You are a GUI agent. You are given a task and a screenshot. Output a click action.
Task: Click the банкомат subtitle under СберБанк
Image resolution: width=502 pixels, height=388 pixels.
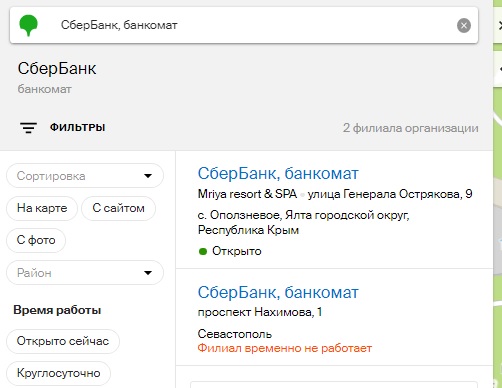(44, 89)
